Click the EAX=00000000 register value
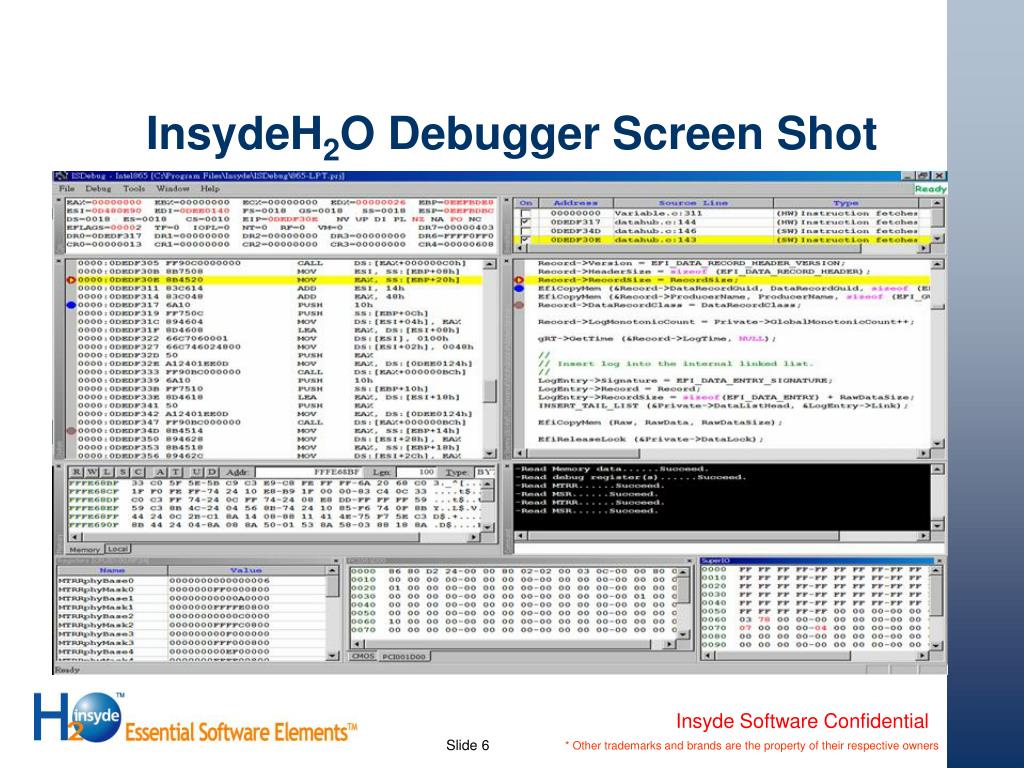 104,202
